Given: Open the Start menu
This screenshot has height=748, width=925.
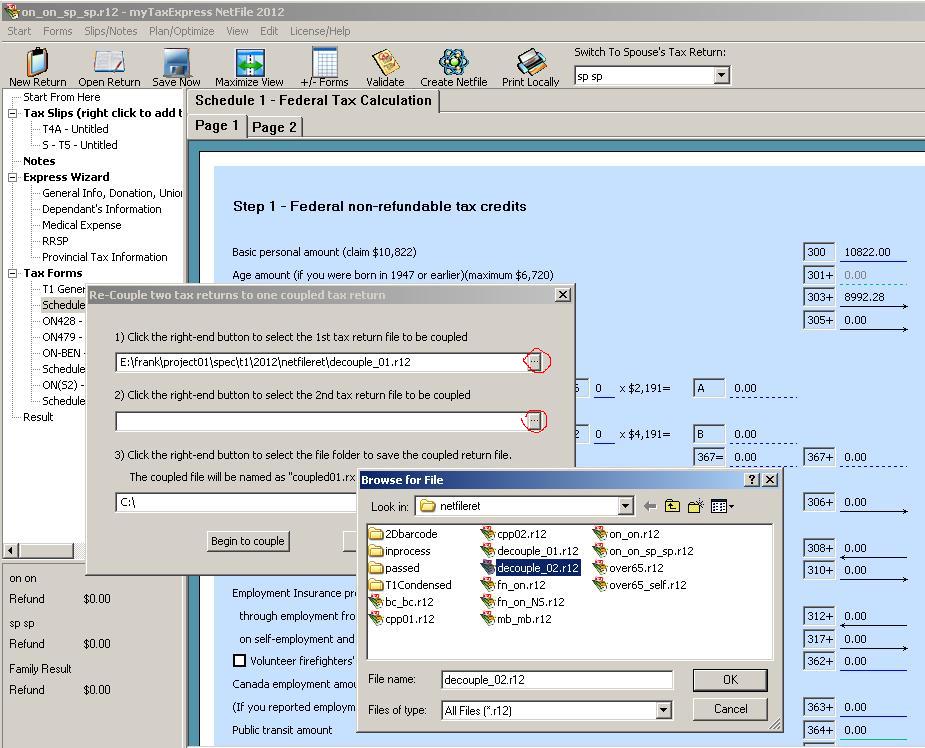Looking at the screenshot, I should click(x=19, y=31).
